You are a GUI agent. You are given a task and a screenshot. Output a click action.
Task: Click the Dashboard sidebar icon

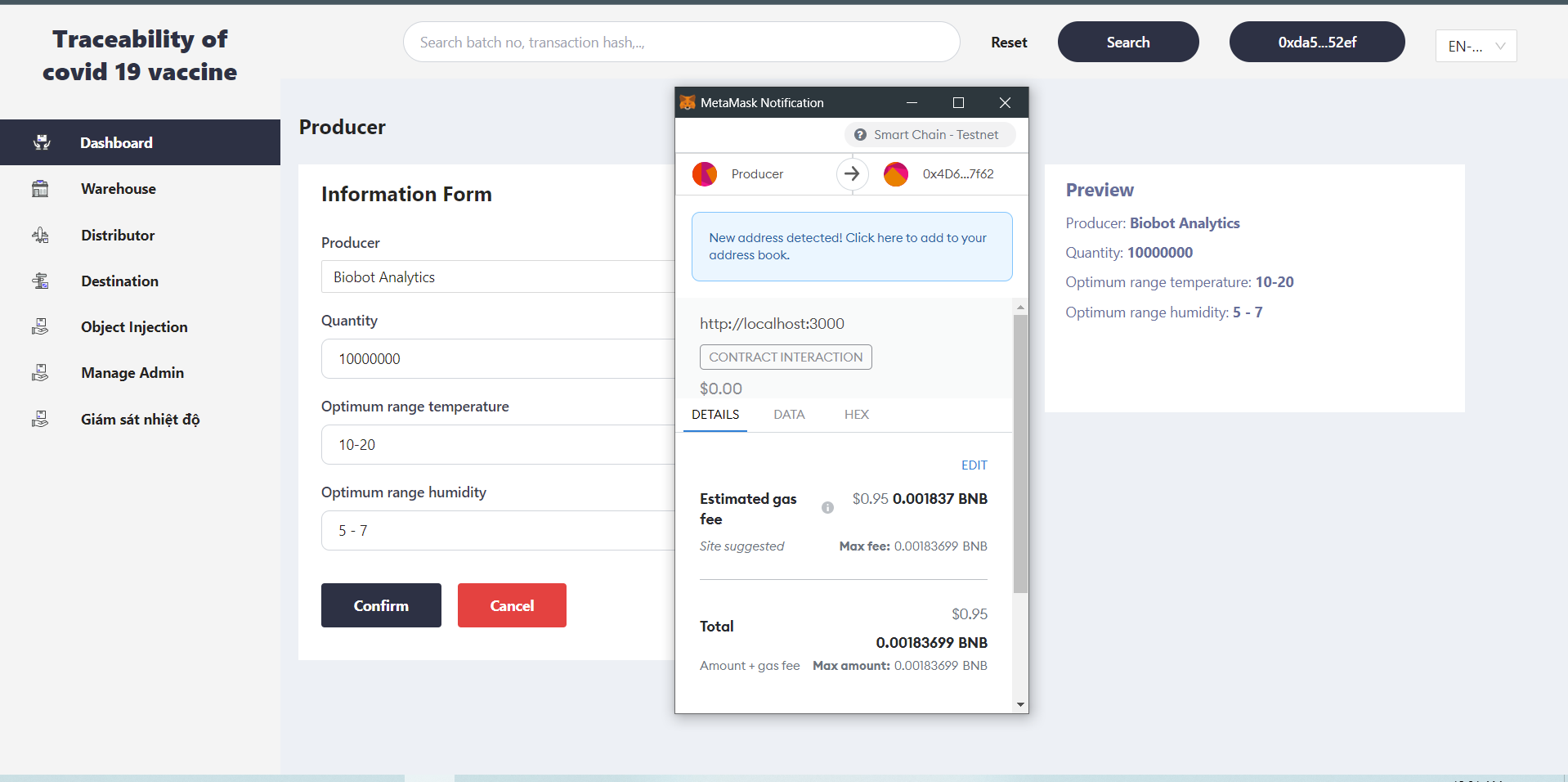[42, 142]
